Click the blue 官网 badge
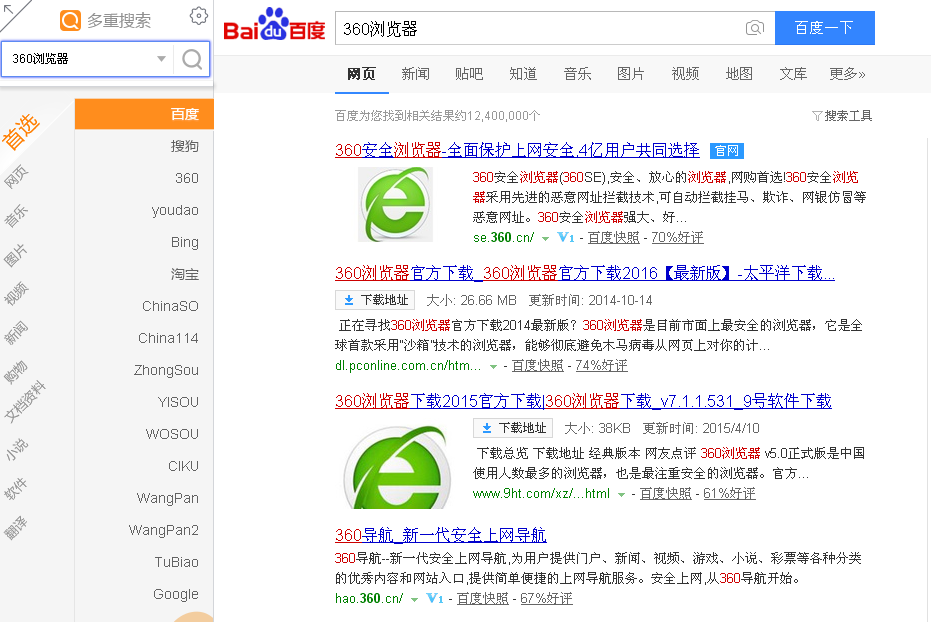Screen dimensions: 931x622 (727, 151)
